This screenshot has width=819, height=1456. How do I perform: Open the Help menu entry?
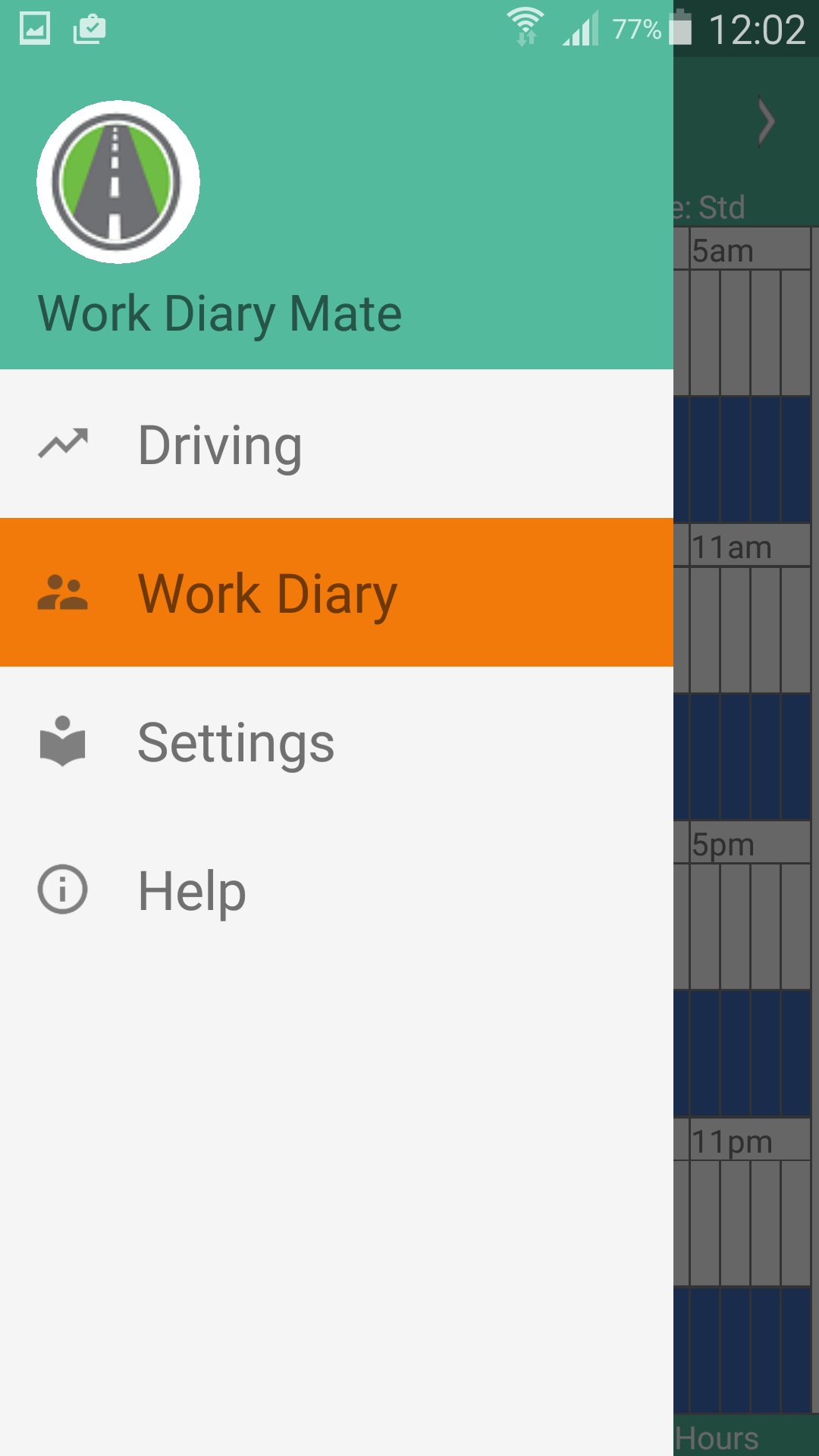(337, 890)
